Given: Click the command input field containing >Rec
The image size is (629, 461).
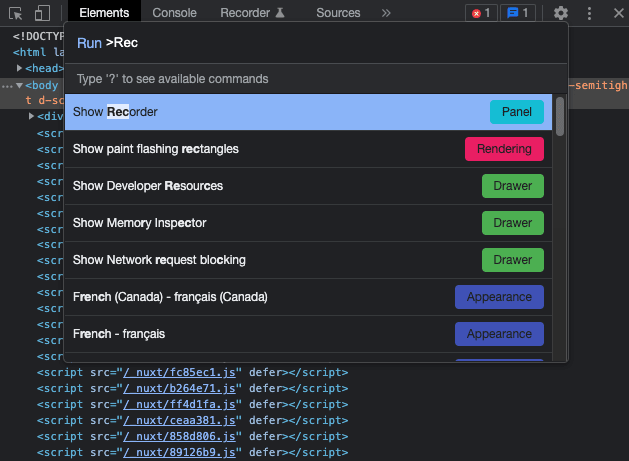Looking at the screenshot, I should (x=316, y=43).
